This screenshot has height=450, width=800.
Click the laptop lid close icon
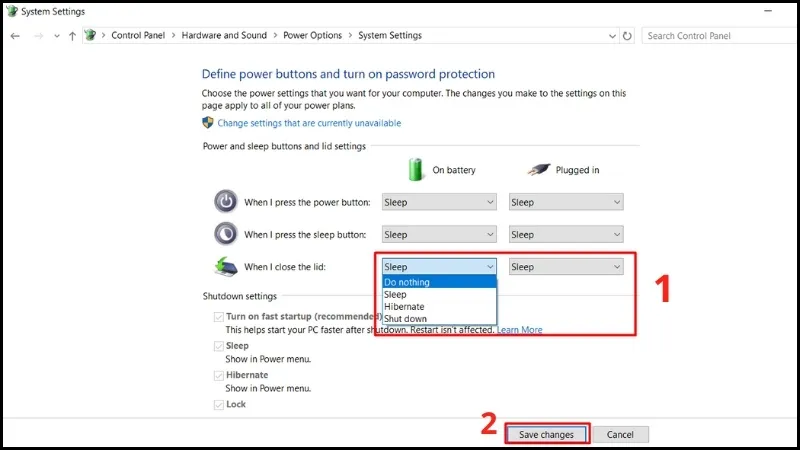(226, 266)
